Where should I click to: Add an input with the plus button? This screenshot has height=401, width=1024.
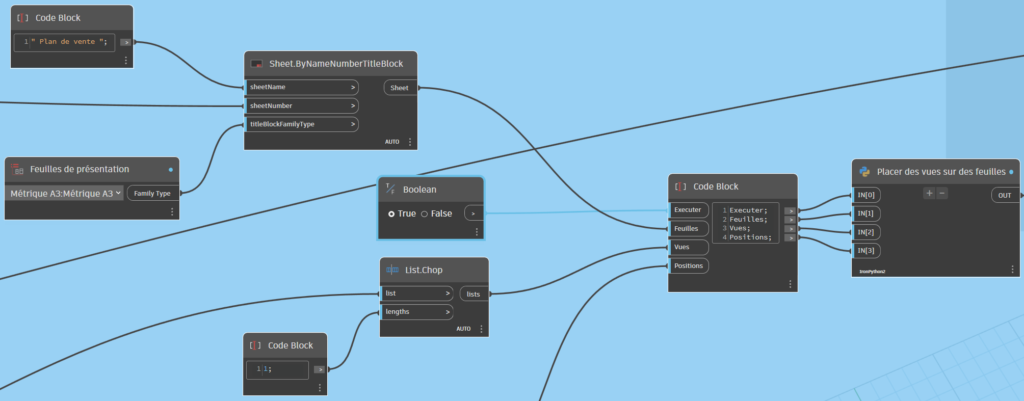pos(928,193)
